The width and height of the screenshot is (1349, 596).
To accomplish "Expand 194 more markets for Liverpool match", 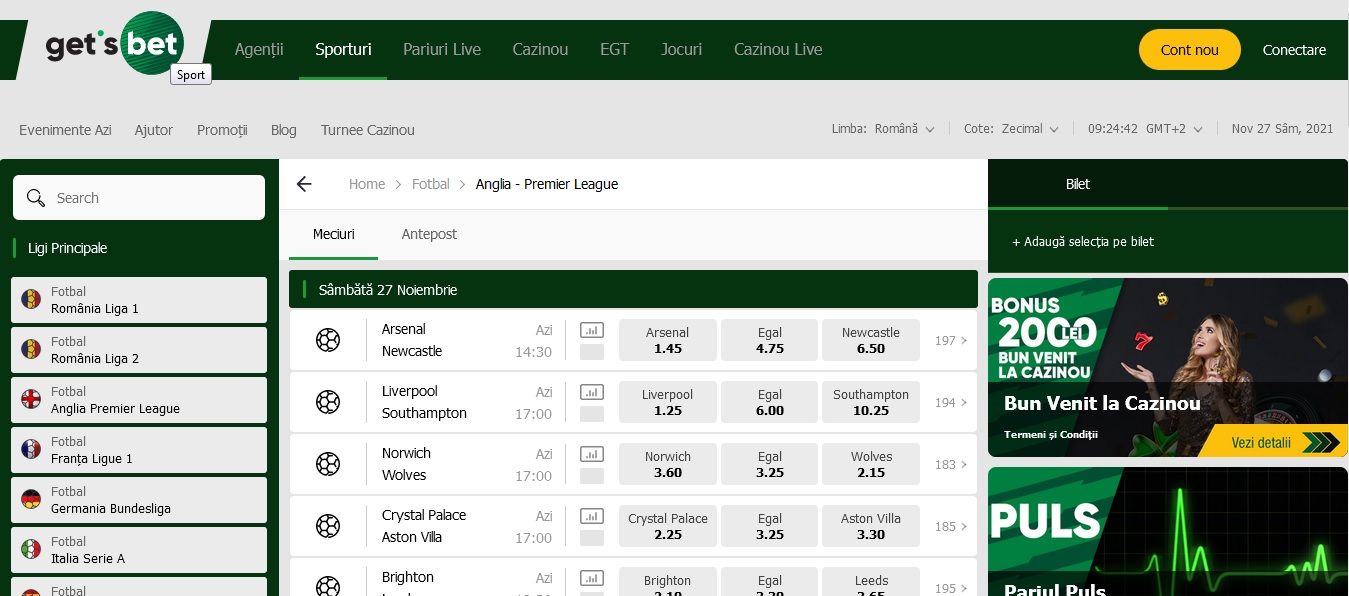I will (951, 403).
